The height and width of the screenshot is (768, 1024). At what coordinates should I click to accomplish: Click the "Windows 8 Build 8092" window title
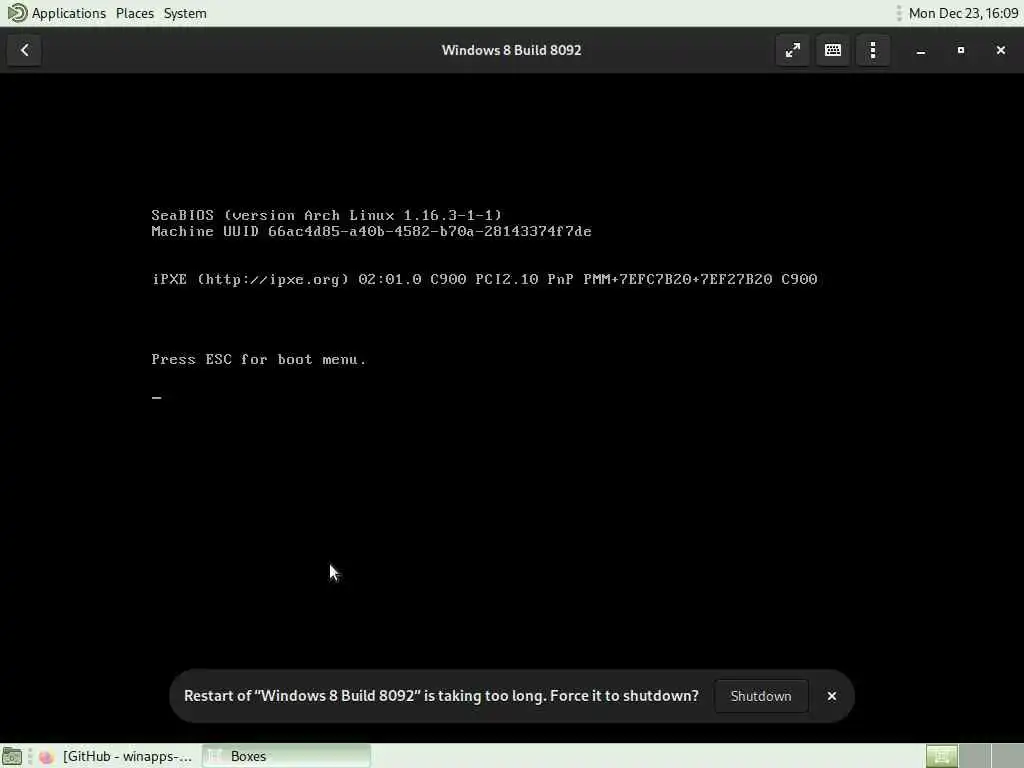coord(511,50)
